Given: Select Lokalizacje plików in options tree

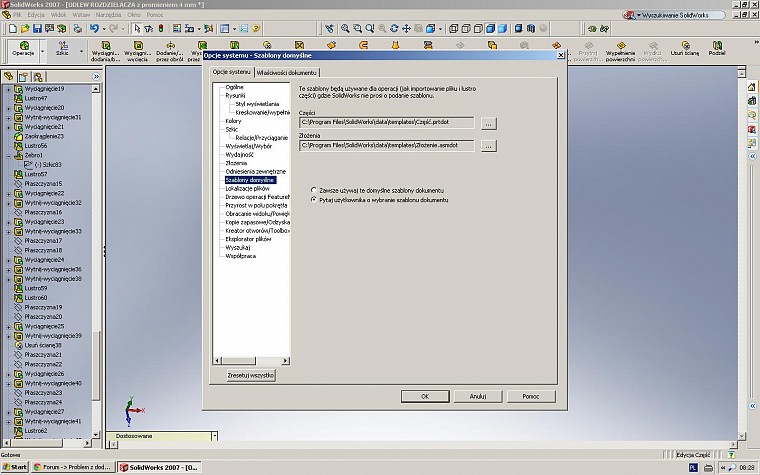Looking at the screenshot, I should click(x=247, y=189).
